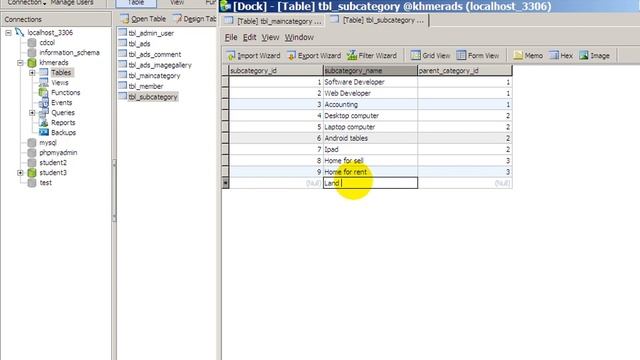
Task: Switch to the tbl_subcategory tab
Action: [378, 20]
